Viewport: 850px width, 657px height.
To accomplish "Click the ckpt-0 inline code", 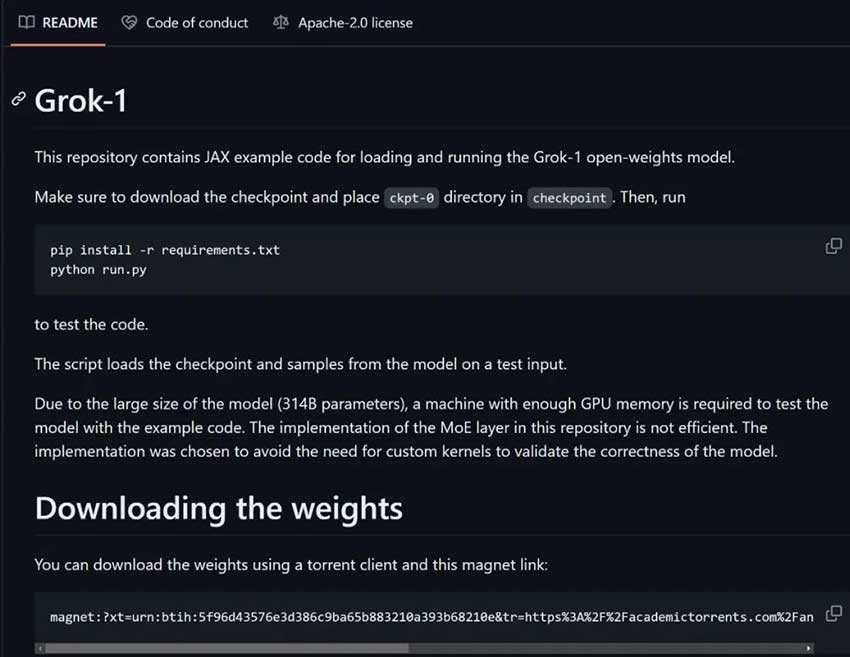I will [x=411, y=198].
